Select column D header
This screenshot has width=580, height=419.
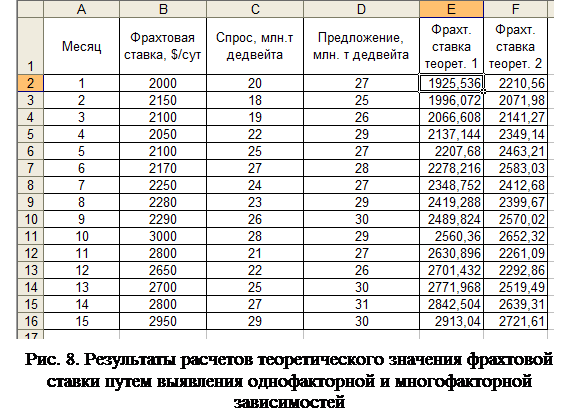(361, 9)
